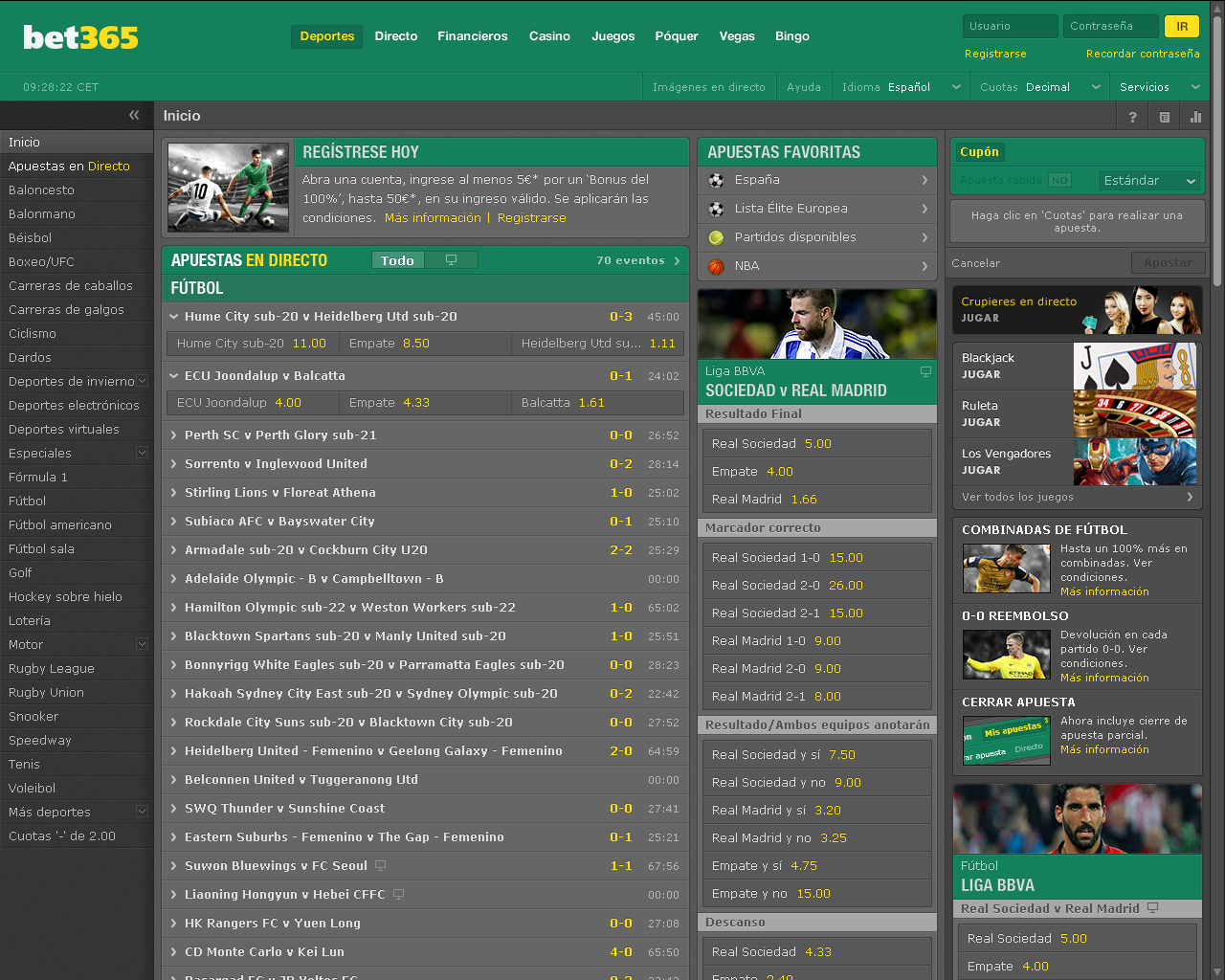This screenshot has width=1225, height=980.
Task: Click the IR login button
Action: click(1182, 27)
